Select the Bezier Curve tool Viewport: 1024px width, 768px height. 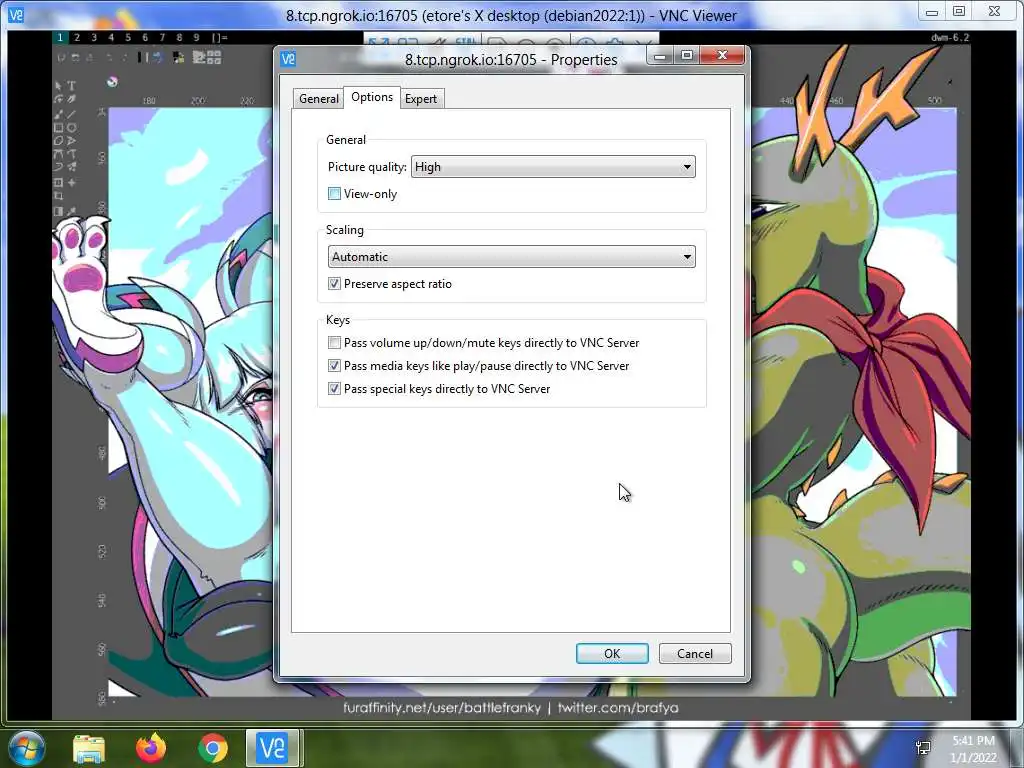pos(58,153)
